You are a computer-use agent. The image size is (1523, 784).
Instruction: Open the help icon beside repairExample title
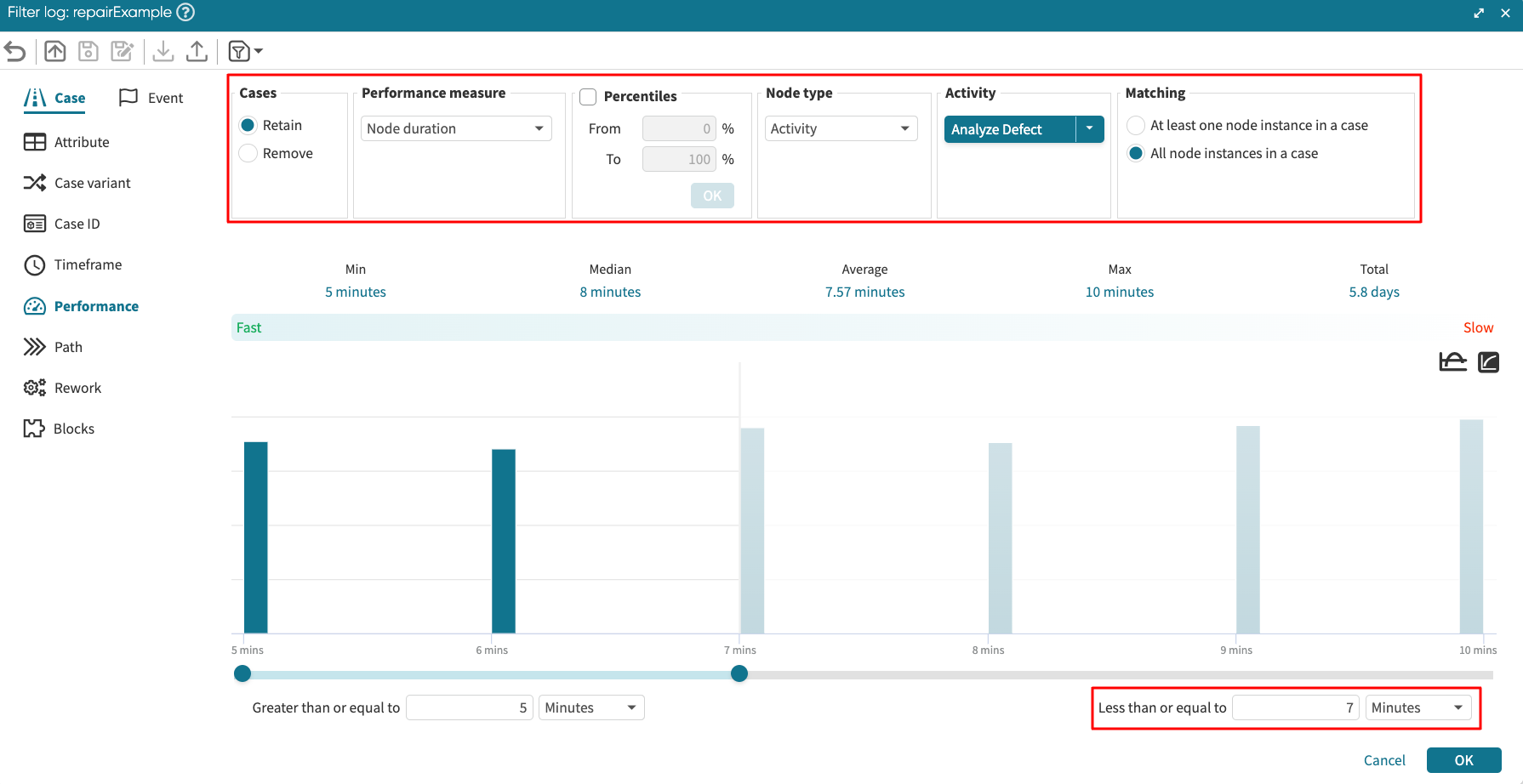coord(185,13)
